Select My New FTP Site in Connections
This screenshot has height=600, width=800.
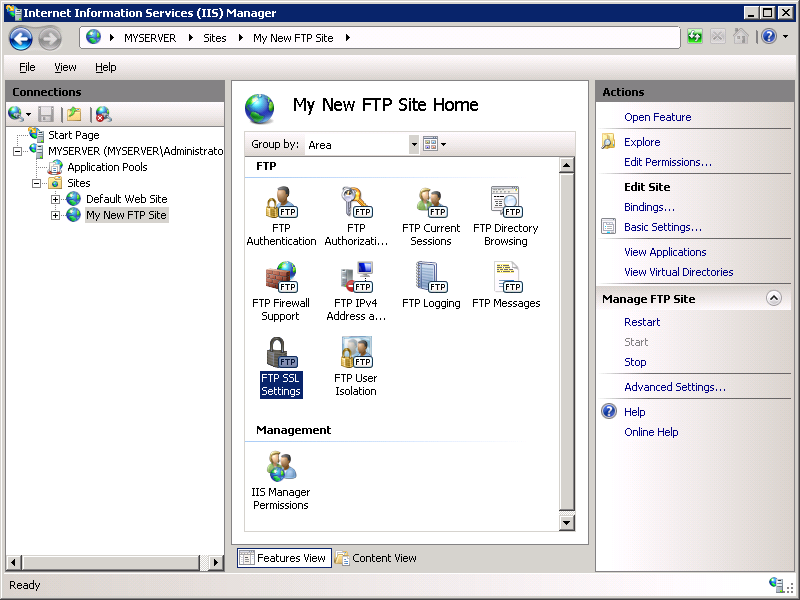tap(124, 215)
